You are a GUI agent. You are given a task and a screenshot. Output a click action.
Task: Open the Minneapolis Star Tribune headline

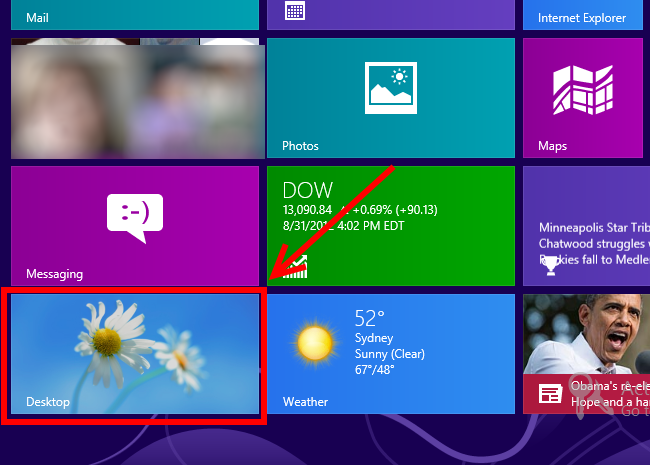tap(594, 228)
